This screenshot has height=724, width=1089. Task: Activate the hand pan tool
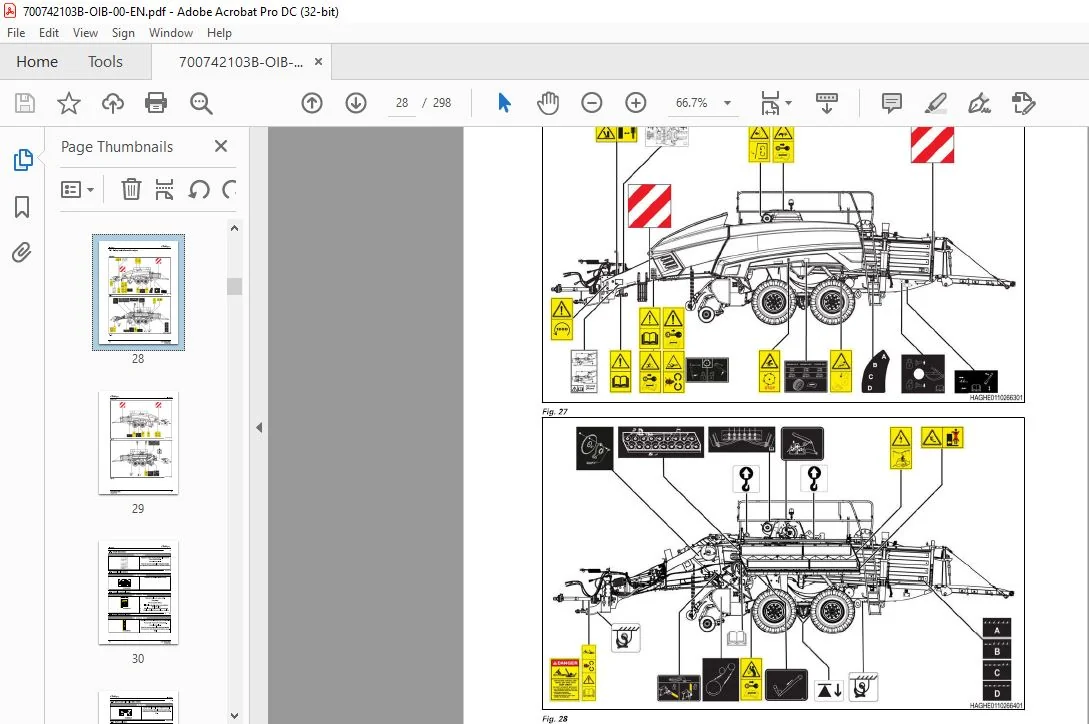pos(547,103)
